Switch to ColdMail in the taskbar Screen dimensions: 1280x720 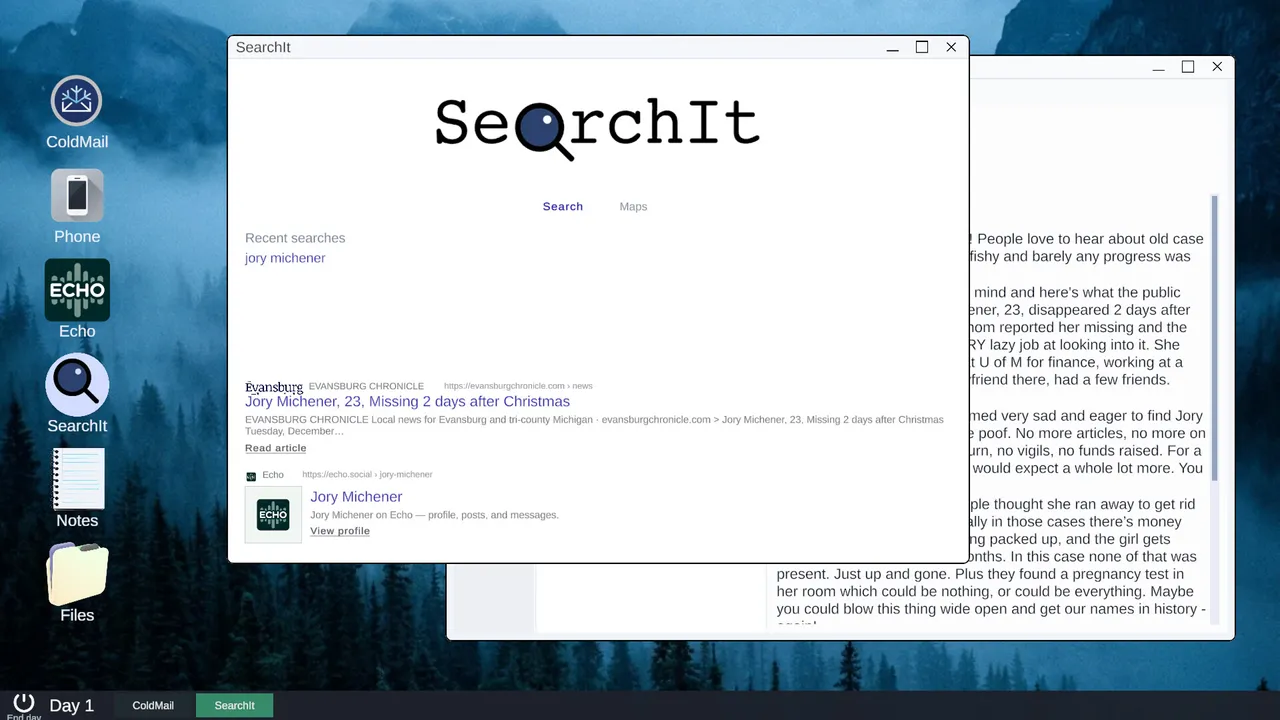point(153,705)
